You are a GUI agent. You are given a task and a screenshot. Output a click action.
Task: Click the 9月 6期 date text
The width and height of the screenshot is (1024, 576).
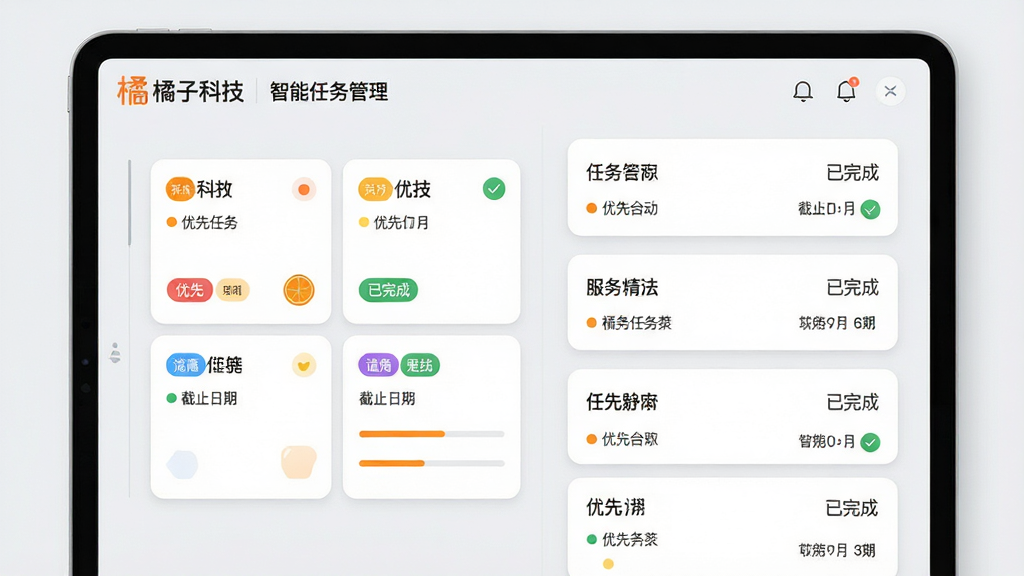[x=837, y=323]
